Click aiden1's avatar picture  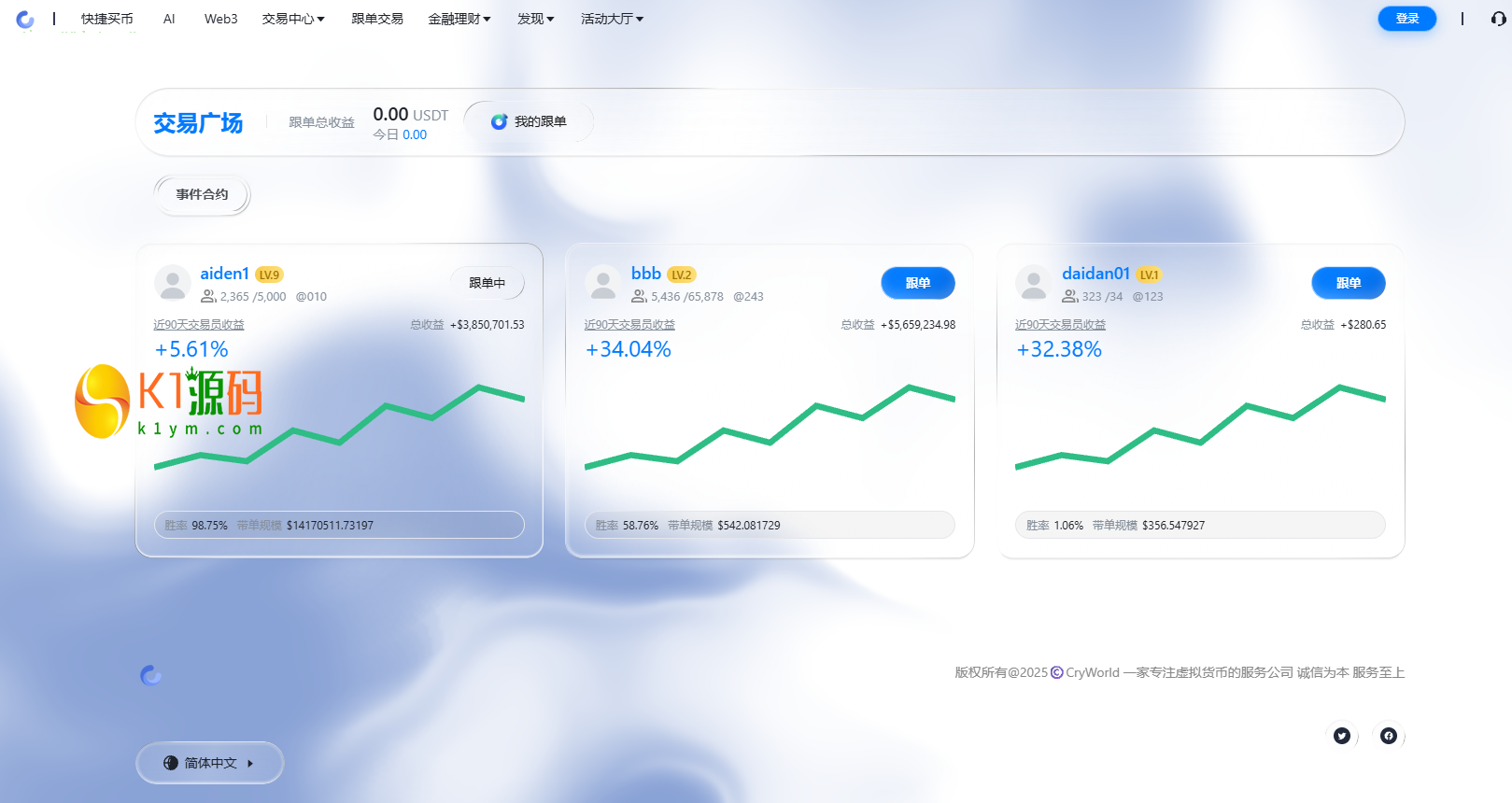click(x=173, y=283)
